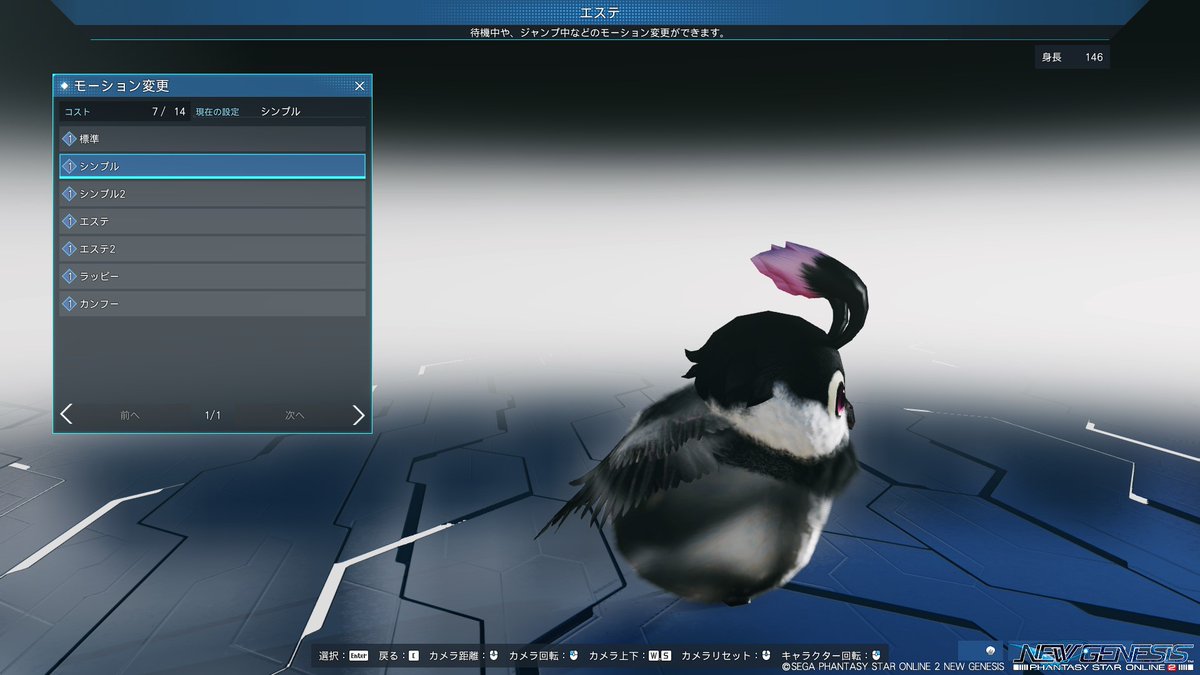Click the diamond cost icon on カンフー row

[70, 304]
